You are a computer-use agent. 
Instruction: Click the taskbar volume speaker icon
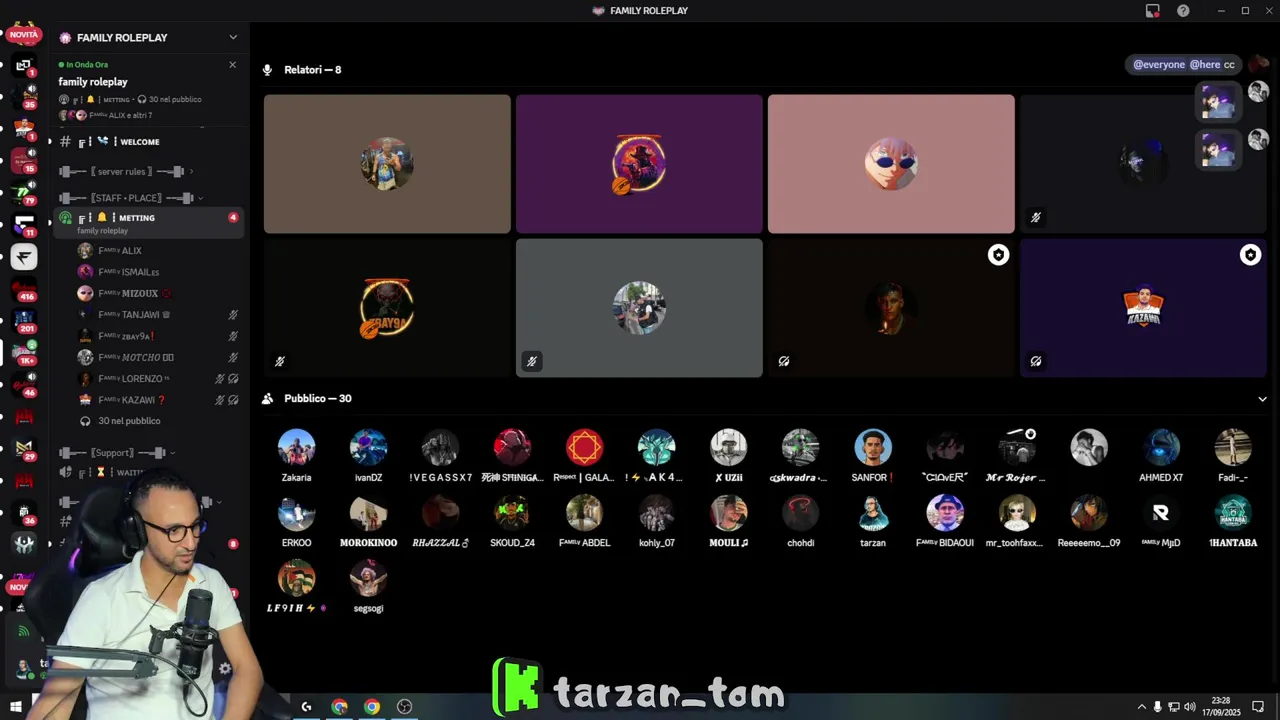pyautogui.click(x=1190, y=707)
